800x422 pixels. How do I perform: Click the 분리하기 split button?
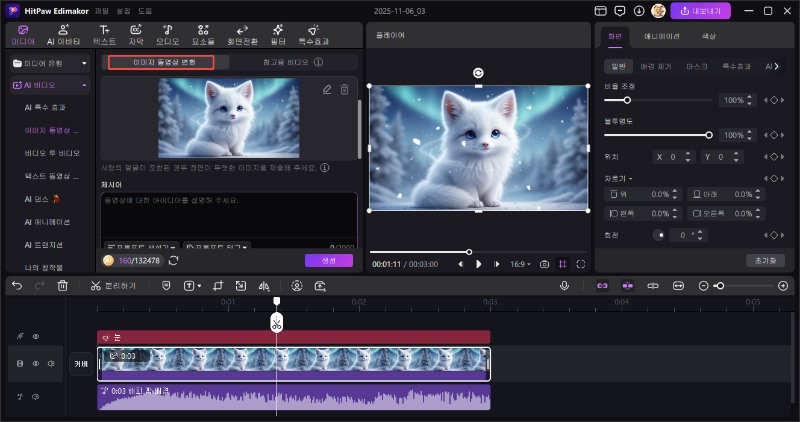point(113,286)
